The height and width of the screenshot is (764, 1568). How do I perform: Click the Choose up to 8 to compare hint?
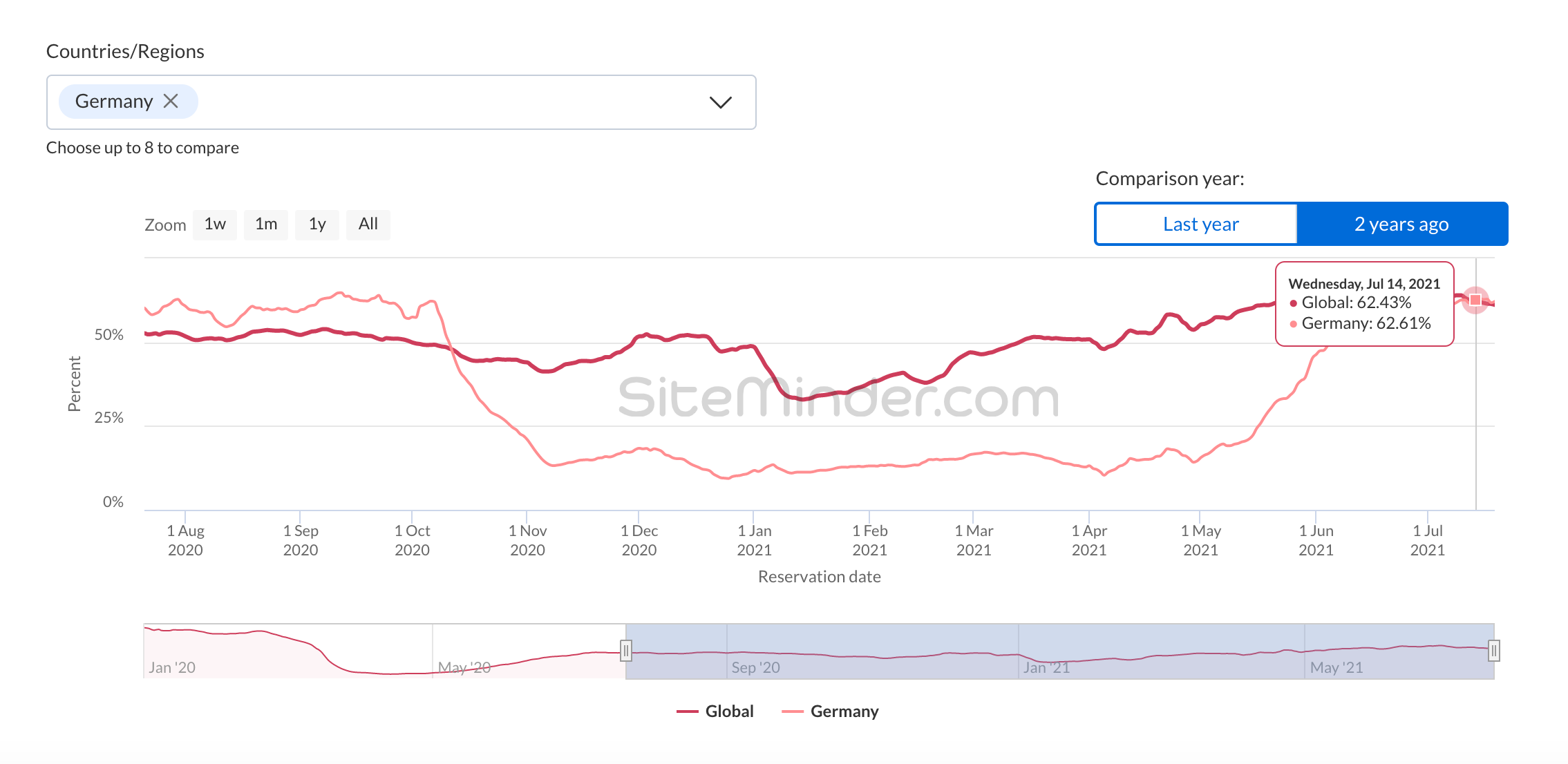pos(142,148)
